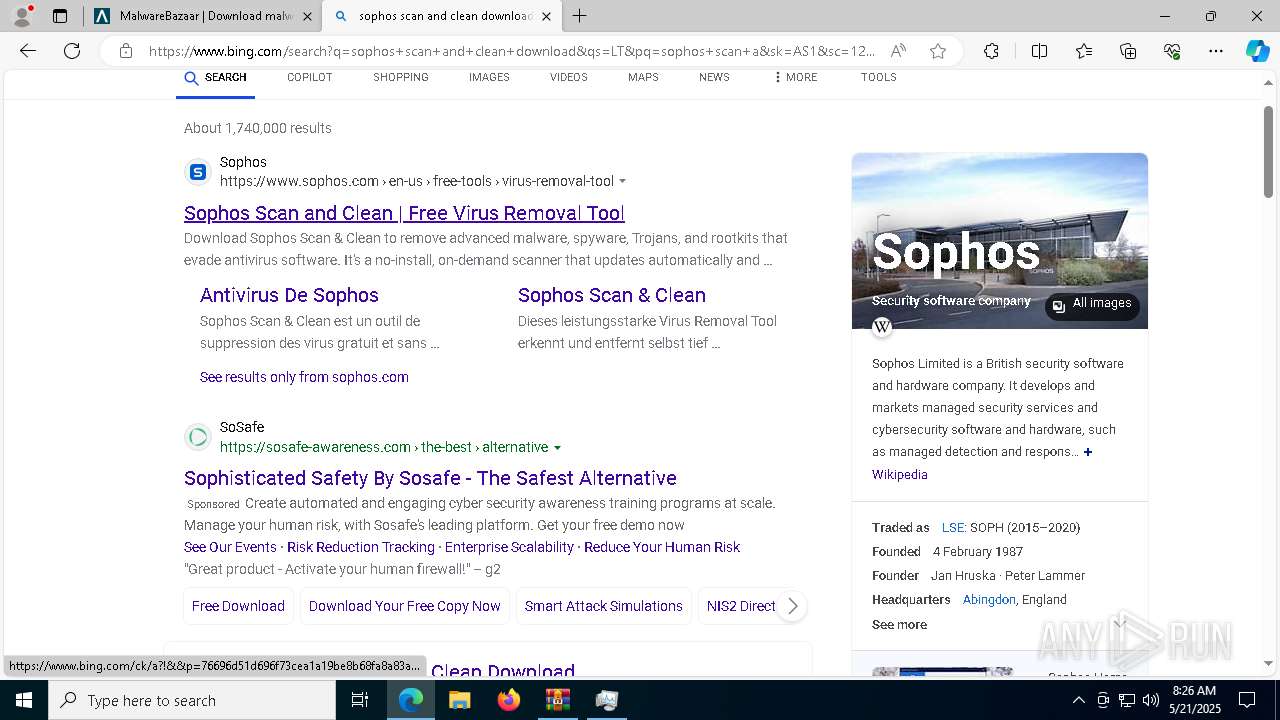1280x720 pixels.
Task: Open the search TOOLS filter
Action: [878, 78]
